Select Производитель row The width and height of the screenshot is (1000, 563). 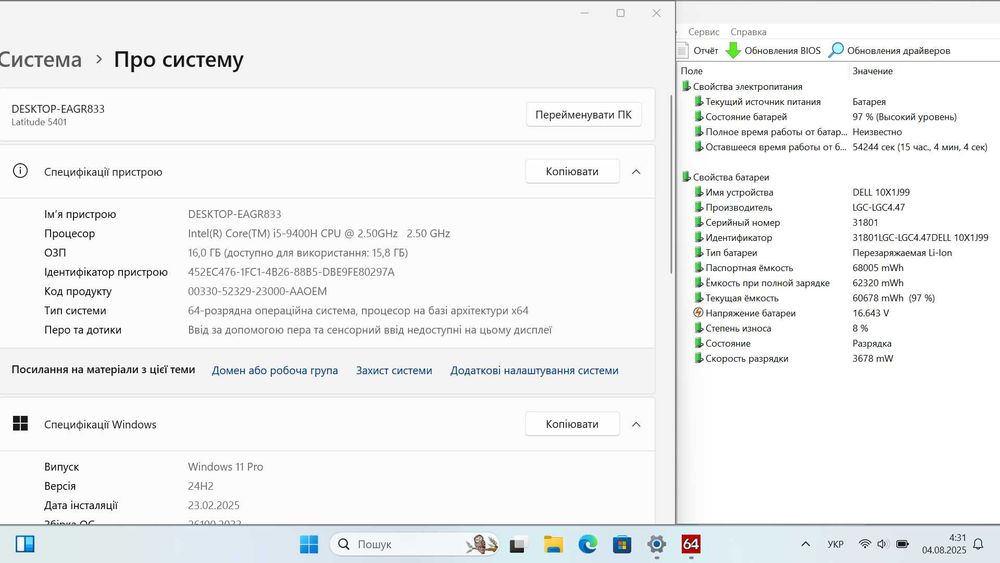click(x=841, y=208)
